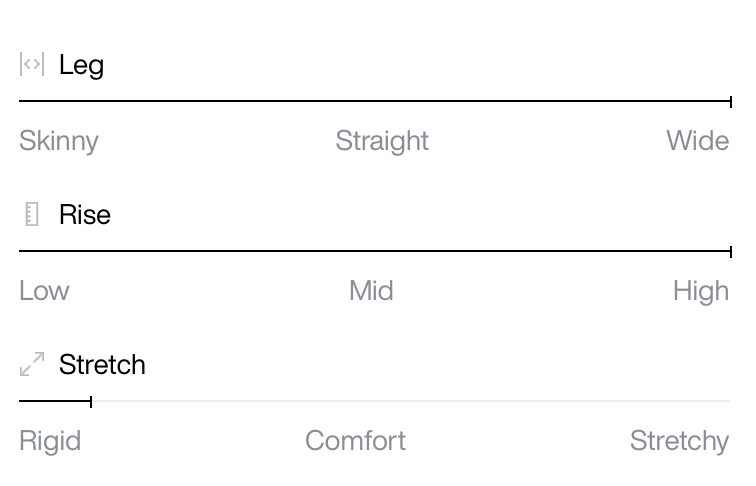Image resolution: width=756 pixels, height=486 pixels.
Task: Select the Stretchy stretch label
Action: [x=679, y=441]
